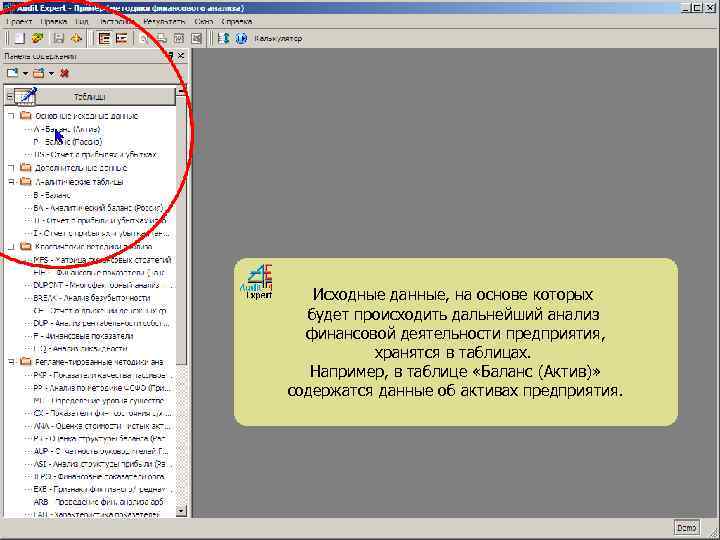Open the dropdown arrow beside the panel folder icon

tap(51, 73)
